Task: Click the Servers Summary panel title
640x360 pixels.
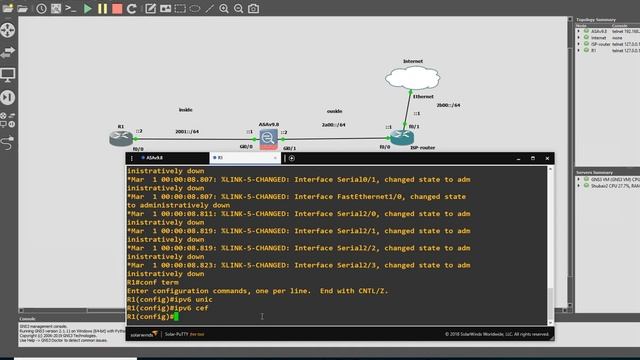Action: (x=594, y=172)
